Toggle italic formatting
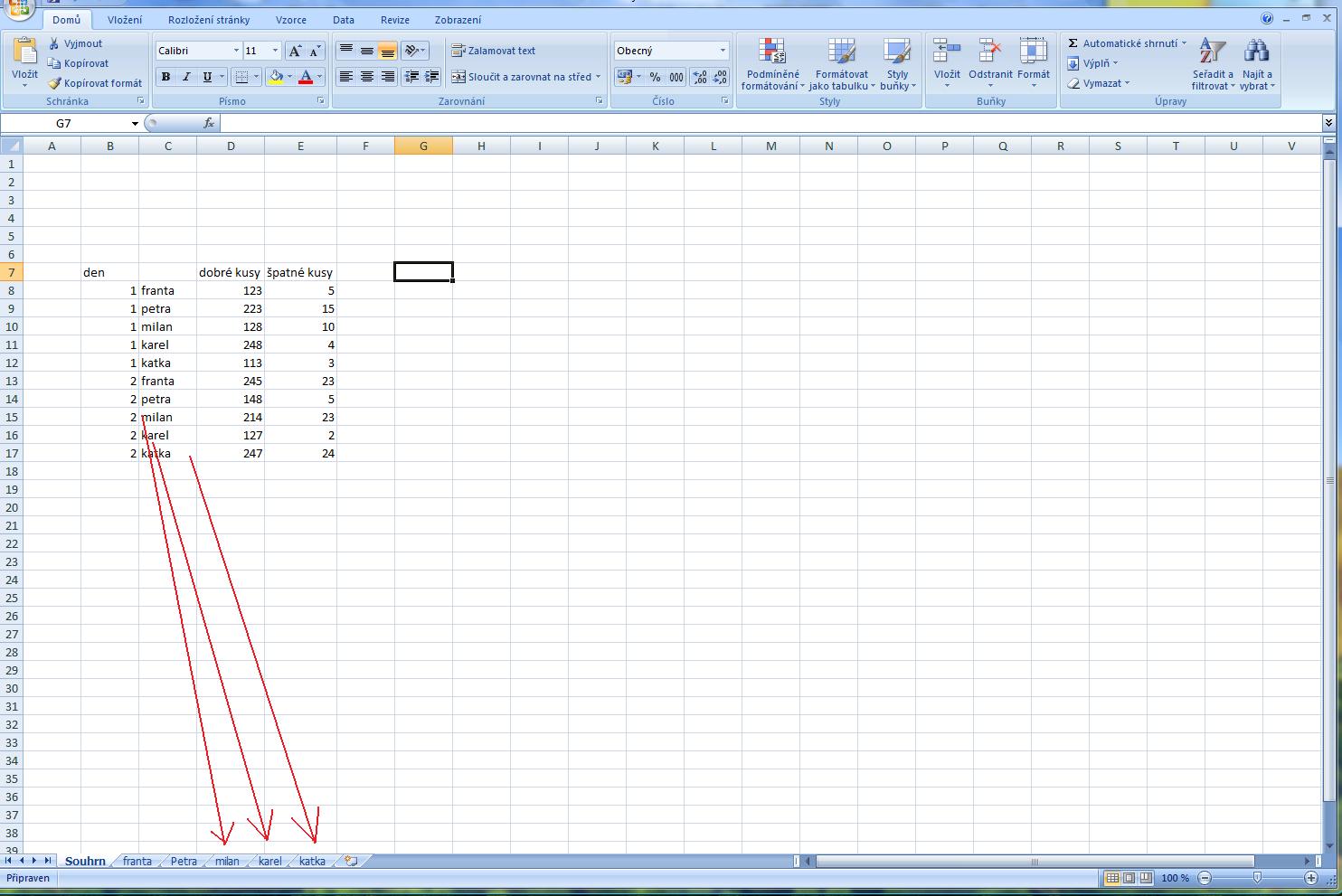Screen dimensions: 1342x896 click(186, 77)
